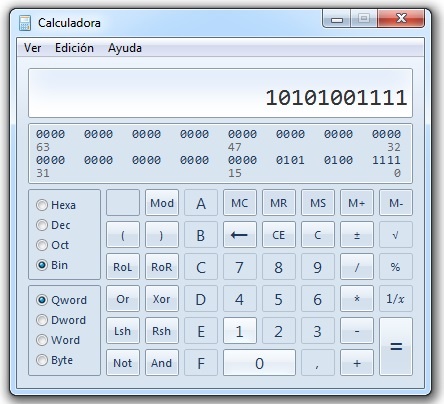Screen dimensions: 444x404
Task: Select the Byte radio option
Action: [x=42, y=360]
